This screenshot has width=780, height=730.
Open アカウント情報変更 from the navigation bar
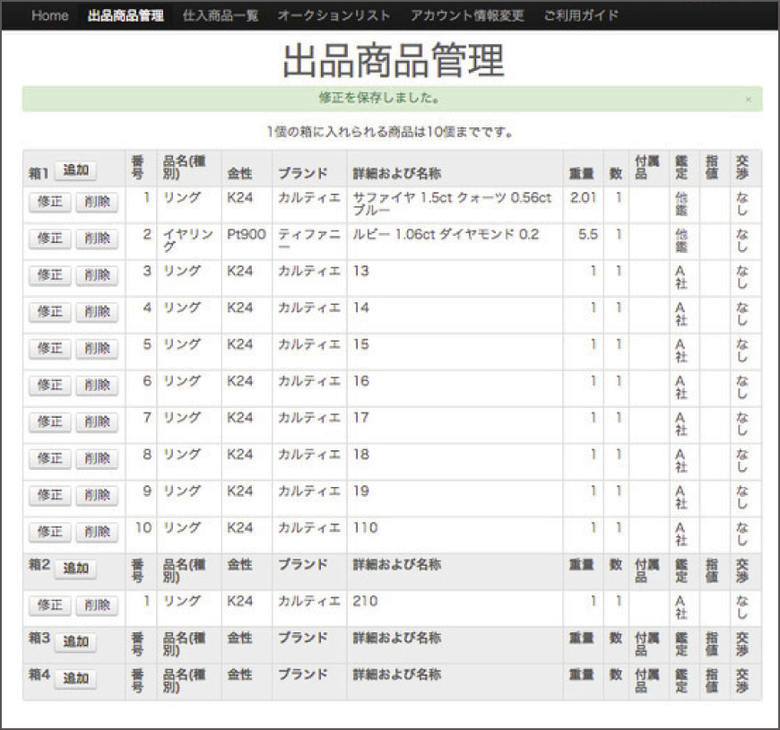click(467, 15)
